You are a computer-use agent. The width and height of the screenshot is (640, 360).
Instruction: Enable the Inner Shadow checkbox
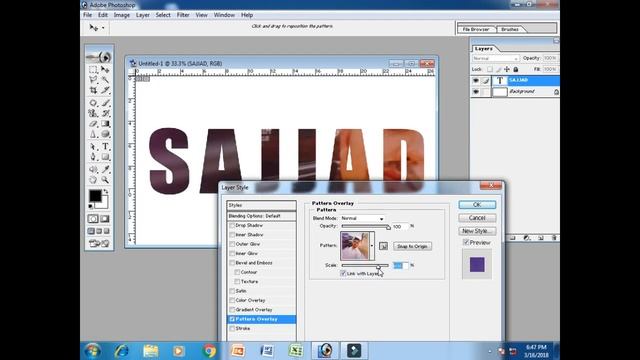point(232,235)
